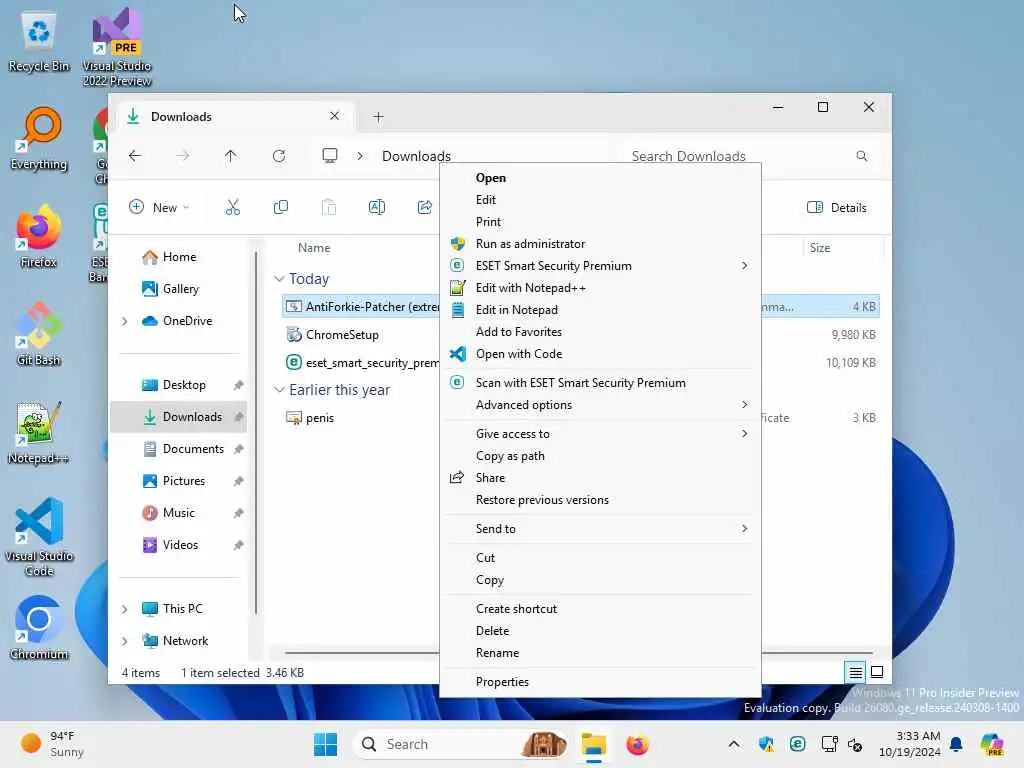The width and height of the screenshot is (1024, 768).
Task: Show hidden tray icons chevron
Action: pyautogui.click(x=734, y=744)
